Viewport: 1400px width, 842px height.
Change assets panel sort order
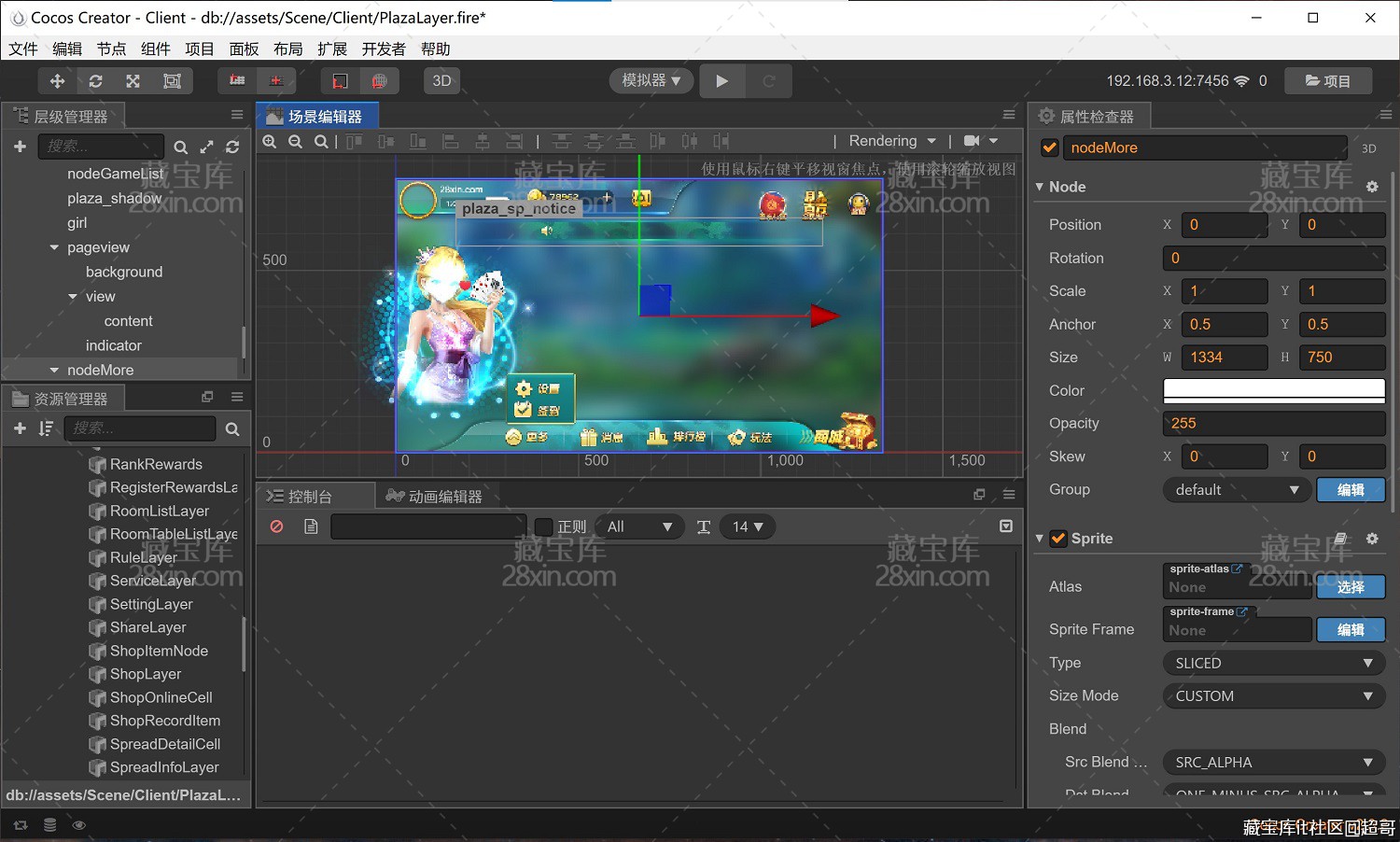(46, 428)
